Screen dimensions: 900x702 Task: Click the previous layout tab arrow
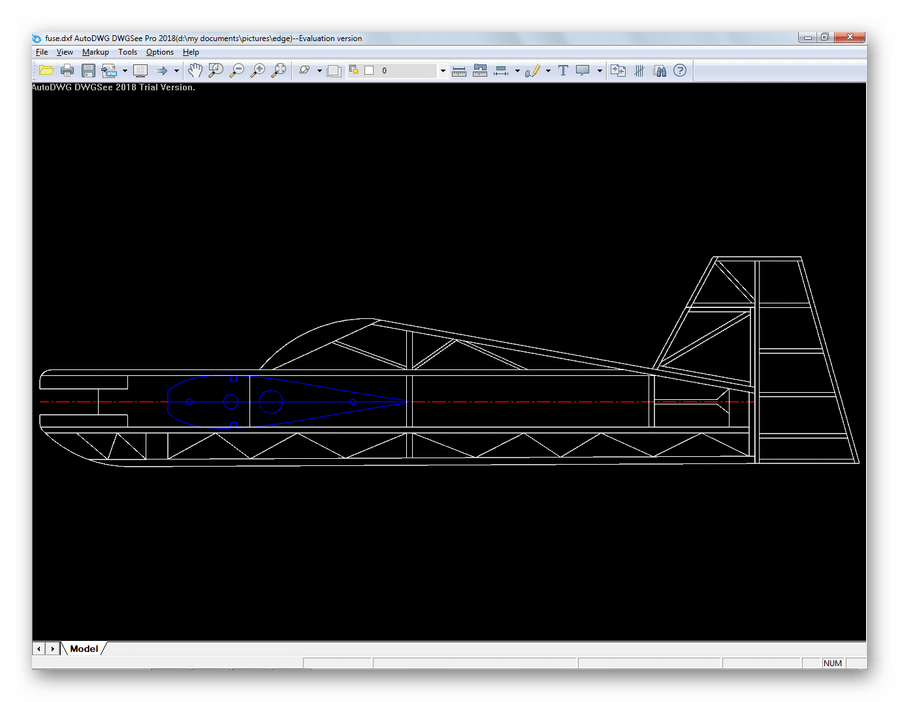coord(39,649)
